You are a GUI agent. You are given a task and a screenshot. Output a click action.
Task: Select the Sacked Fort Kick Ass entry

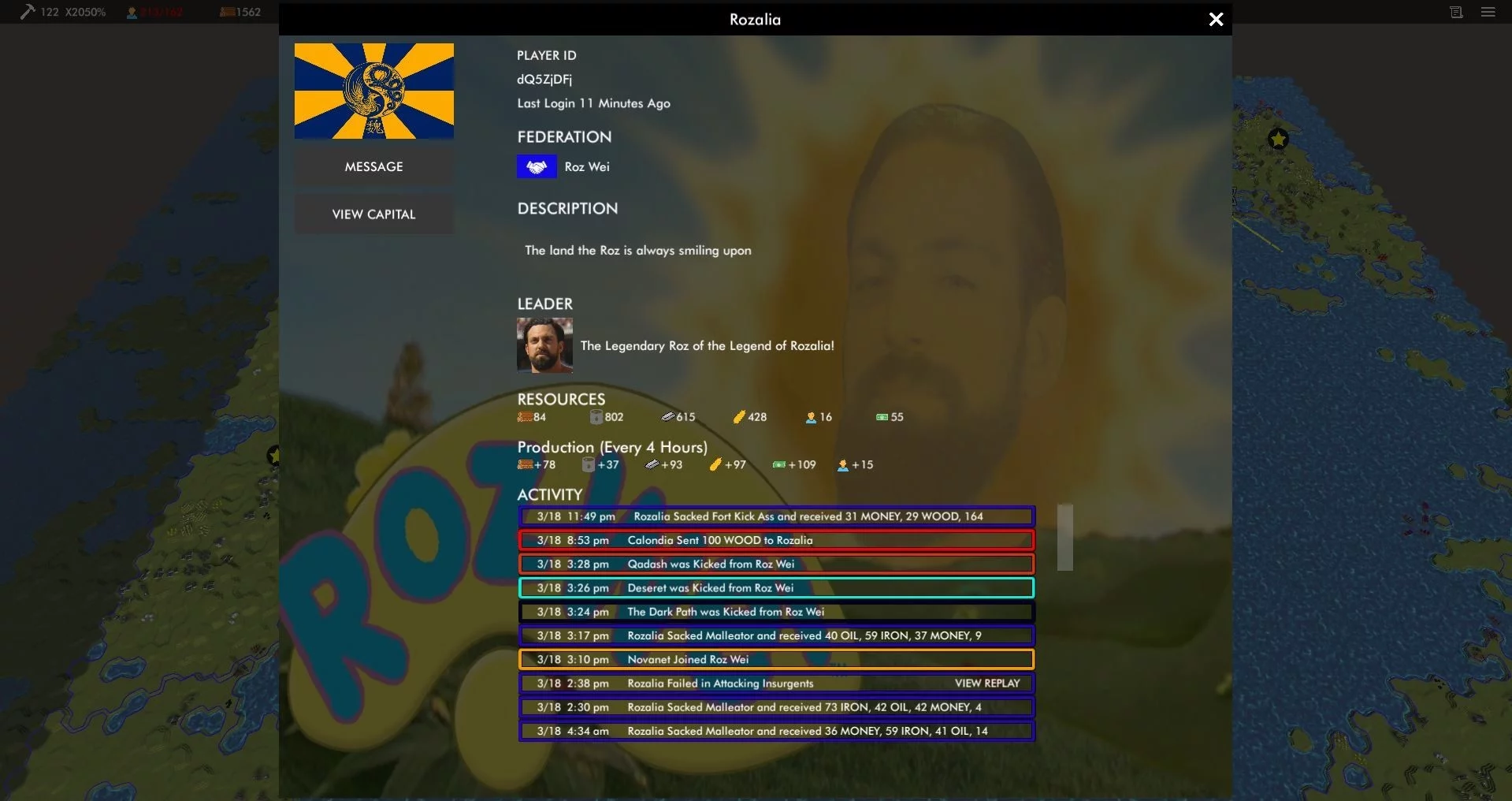pyautogui.click(x=776, y=516)
